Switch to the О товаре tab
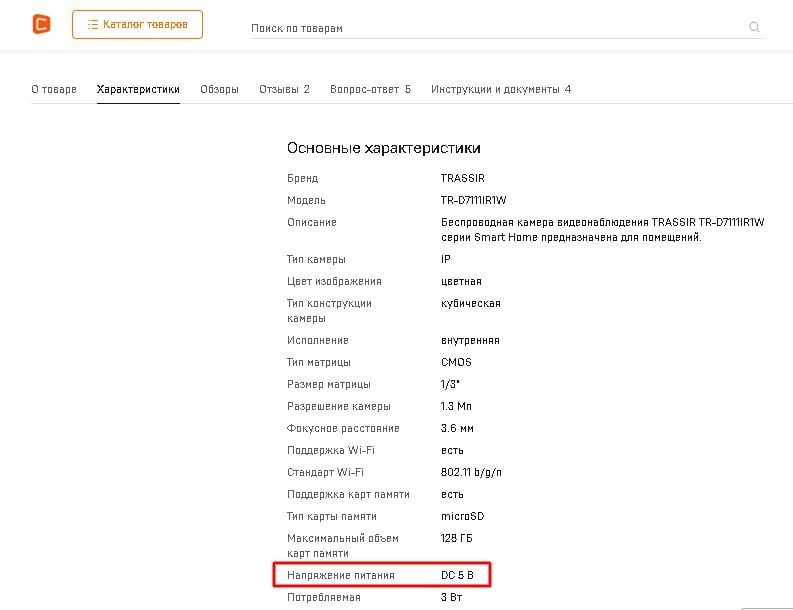This screenshot has height=610, width=793. [x=54, y=90]
